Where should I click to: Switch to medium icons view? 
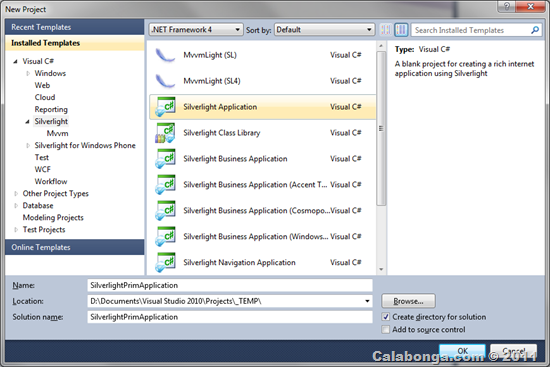pos(401,30)
